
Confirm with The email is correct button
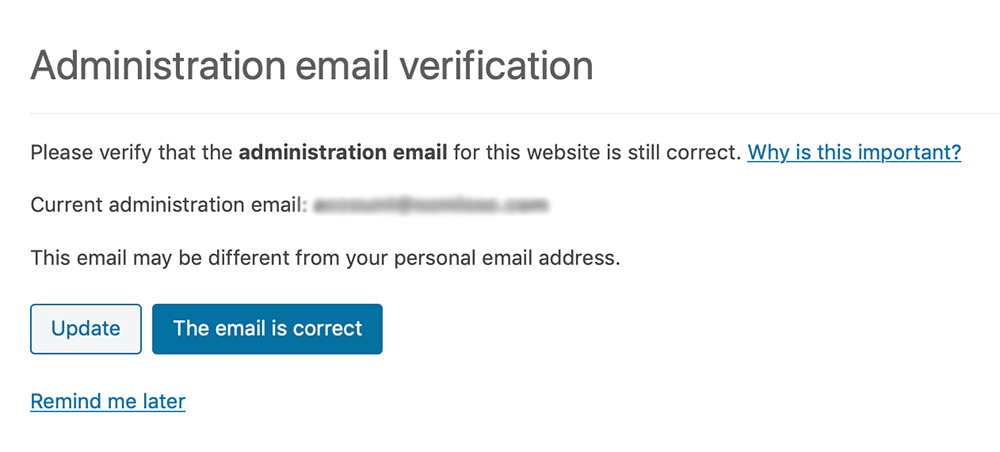pyautogui.click(x=267, y=329)
